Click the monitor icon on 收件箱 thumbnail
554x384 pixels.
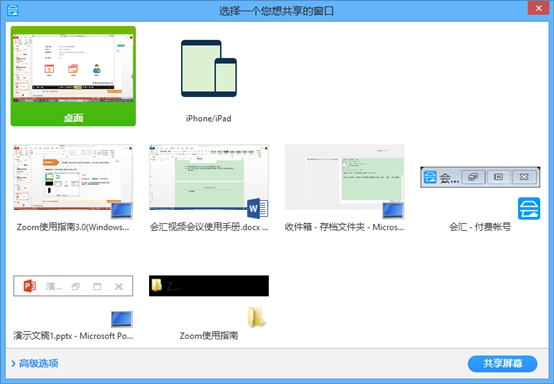393,211
